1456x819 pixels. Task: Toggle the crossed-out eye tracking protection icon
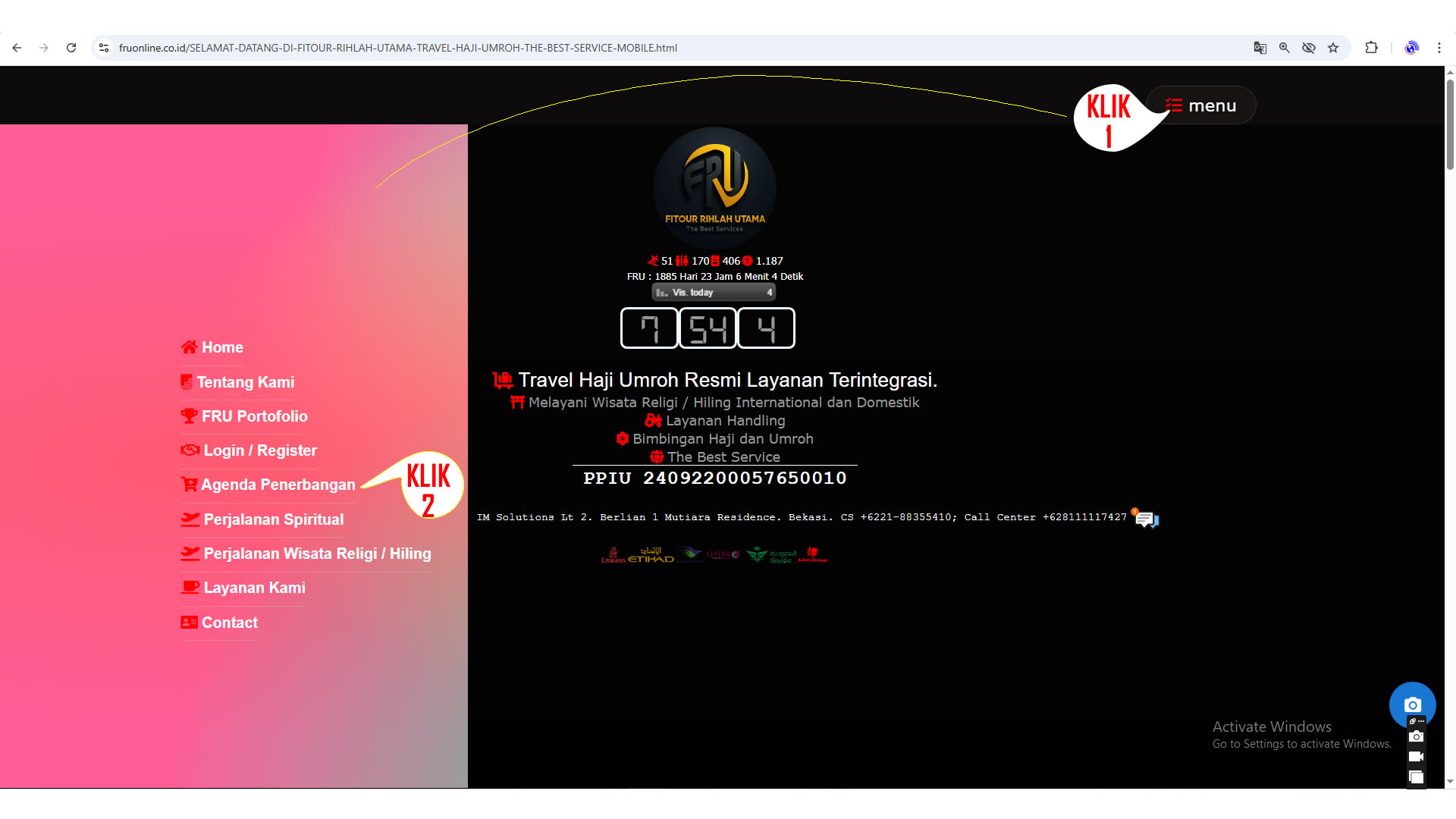(1309, 48)
